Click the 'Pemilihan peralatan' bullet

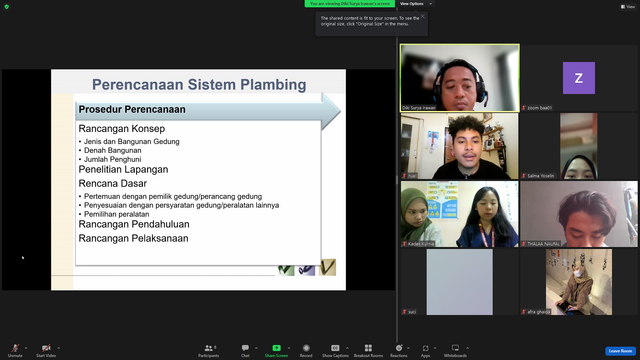(117, 214)
